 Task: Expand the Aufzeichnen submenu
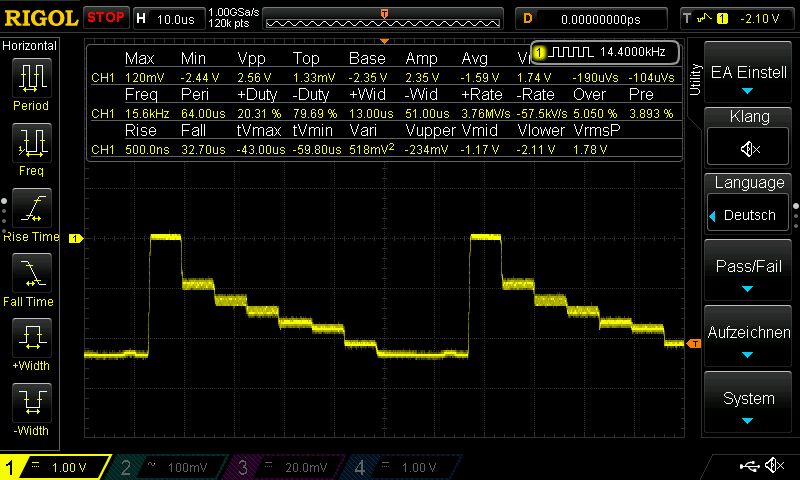point(749,341)
